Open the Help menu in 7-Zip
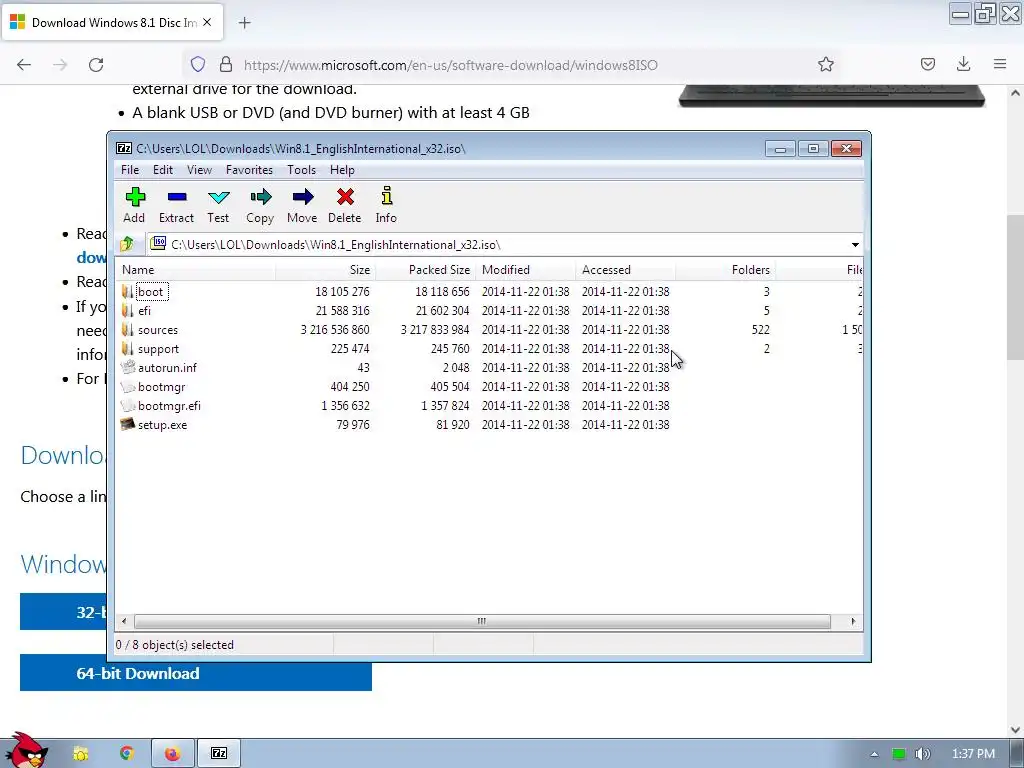 342,170
